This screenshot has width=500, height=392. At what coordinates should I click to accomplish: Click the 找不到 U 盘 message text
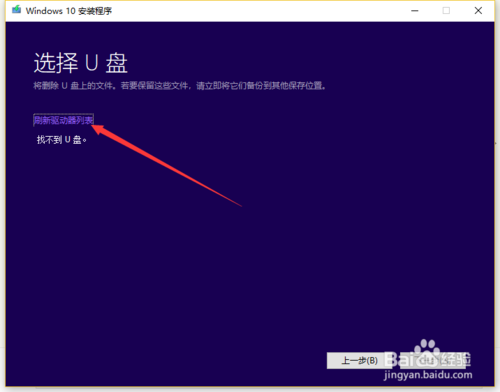62,140
